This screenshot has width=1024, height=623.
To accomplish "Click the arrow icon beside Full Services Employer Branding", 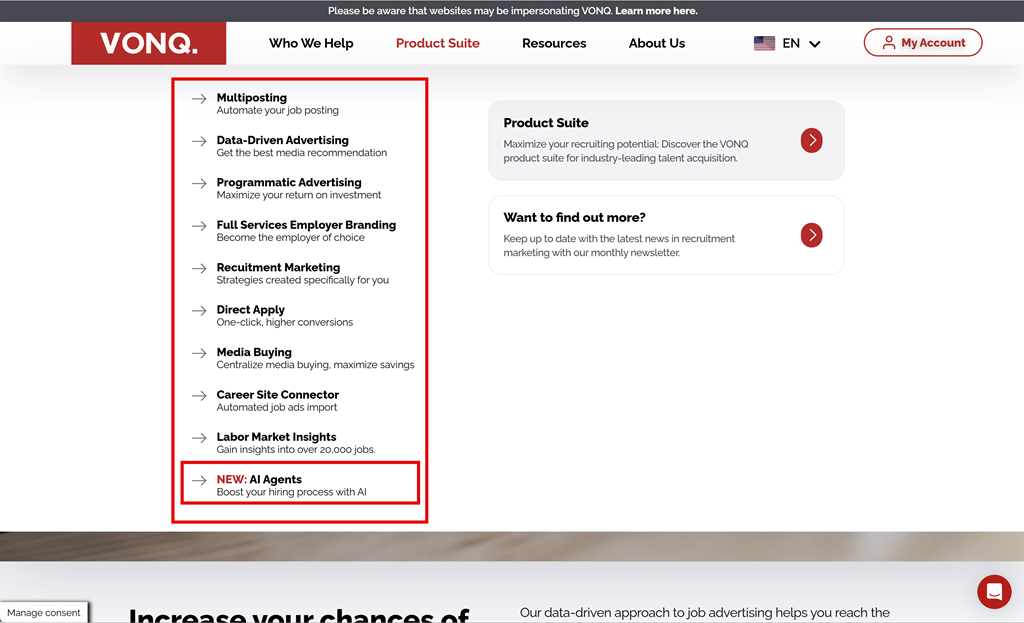I will (x=199, y=226).
